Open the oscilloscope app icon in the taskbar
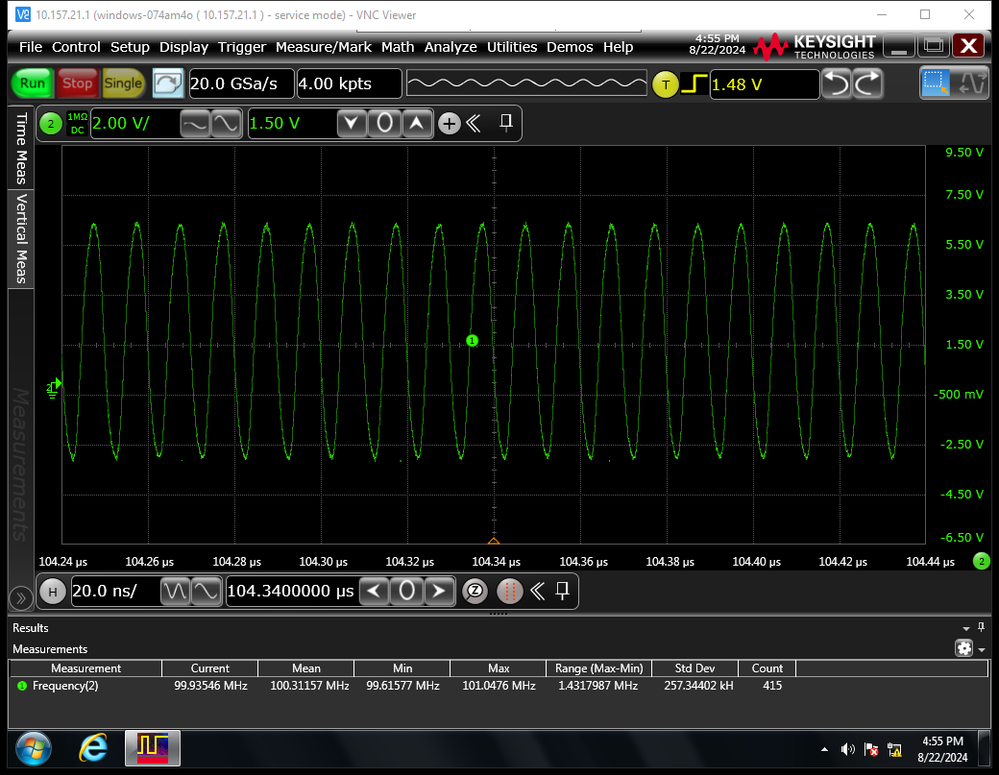Viewport: 999px width, 775px height. point(152,749)
